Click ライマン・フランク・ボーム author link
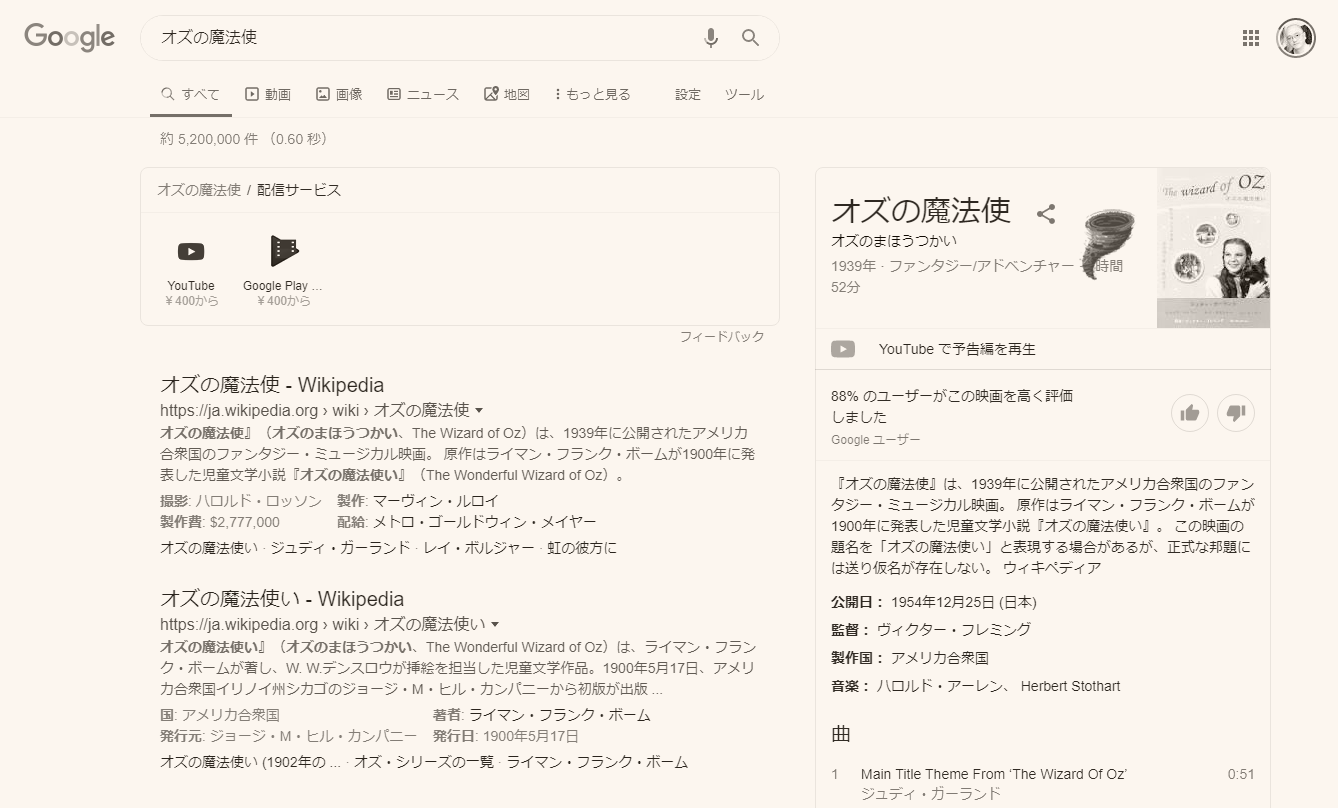Screen dimensions: 1338x808 click(x=559, y=714)
